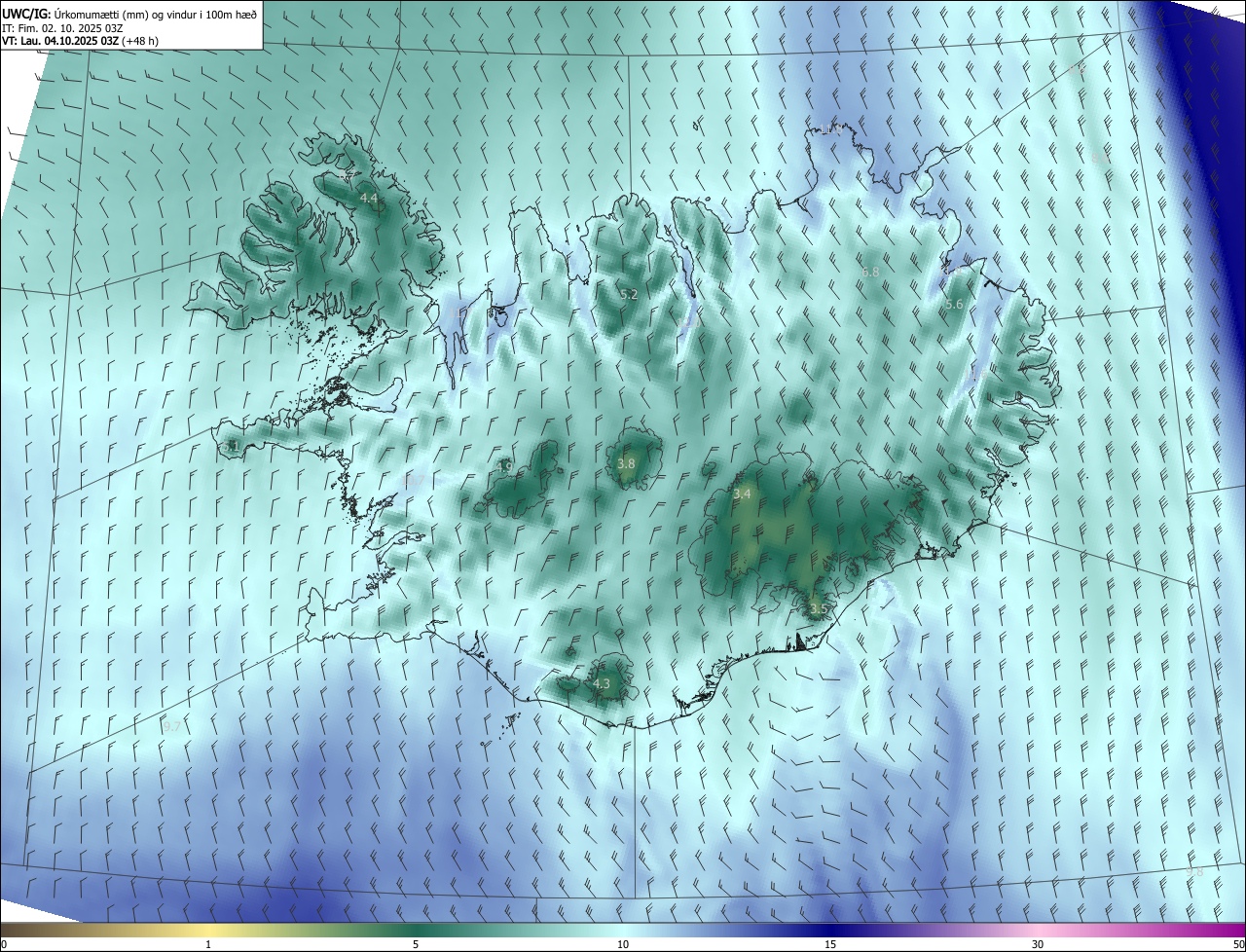
Task: Click the 5 label on the color scale
Action: coord(416,944)
